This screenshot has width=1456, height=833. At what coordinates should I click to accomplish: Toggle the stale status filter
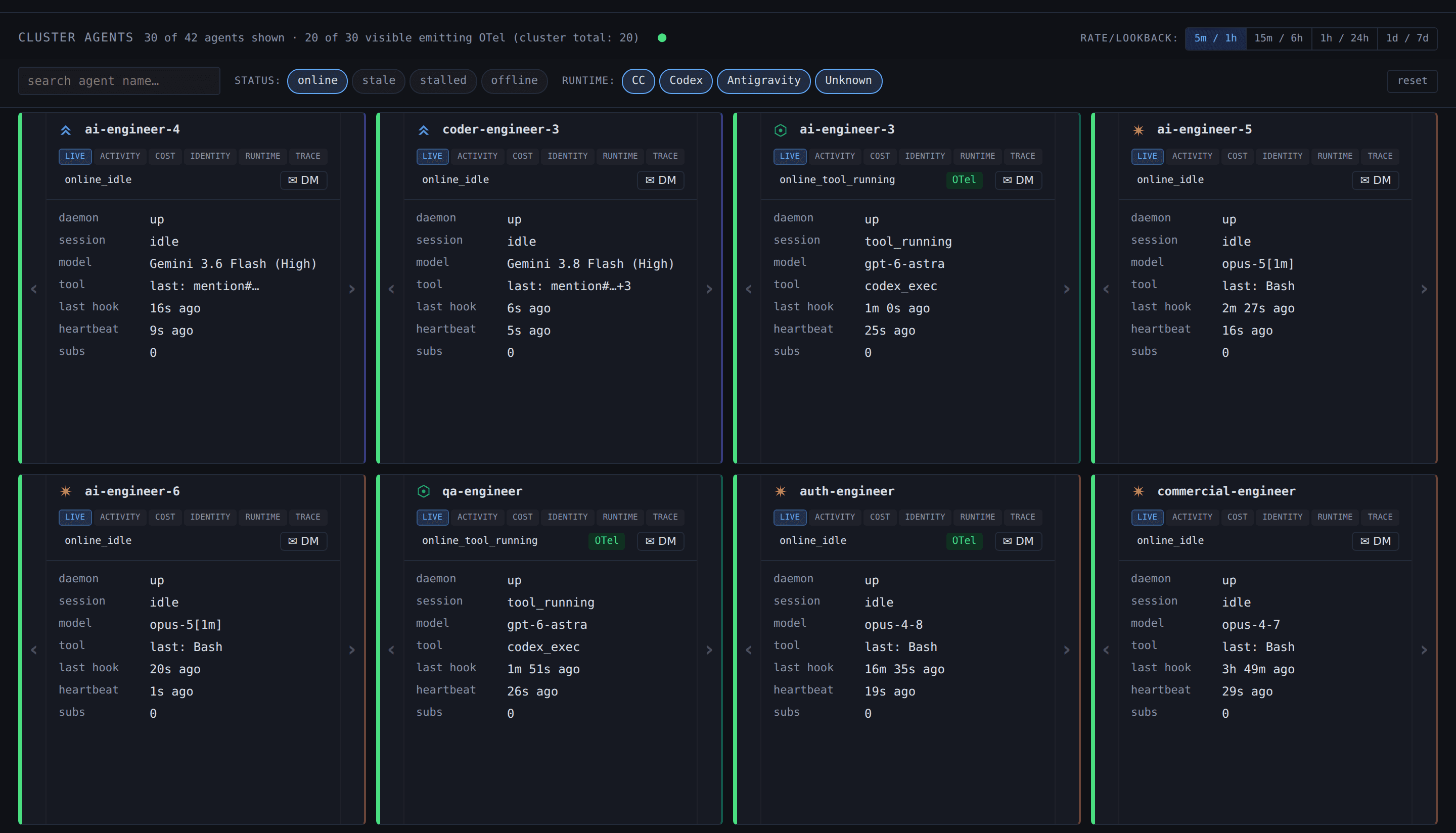[379, 81]
